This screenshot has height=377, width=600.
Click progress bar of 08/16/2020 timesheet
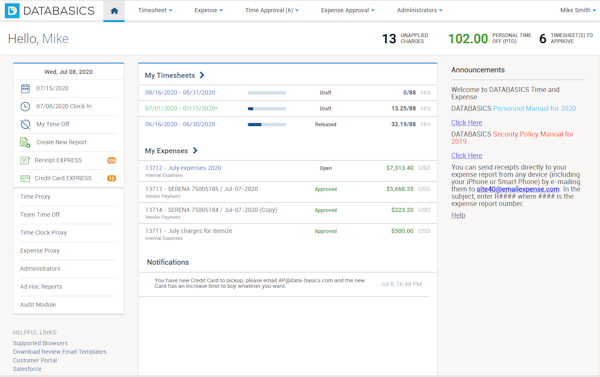(267, 93)
